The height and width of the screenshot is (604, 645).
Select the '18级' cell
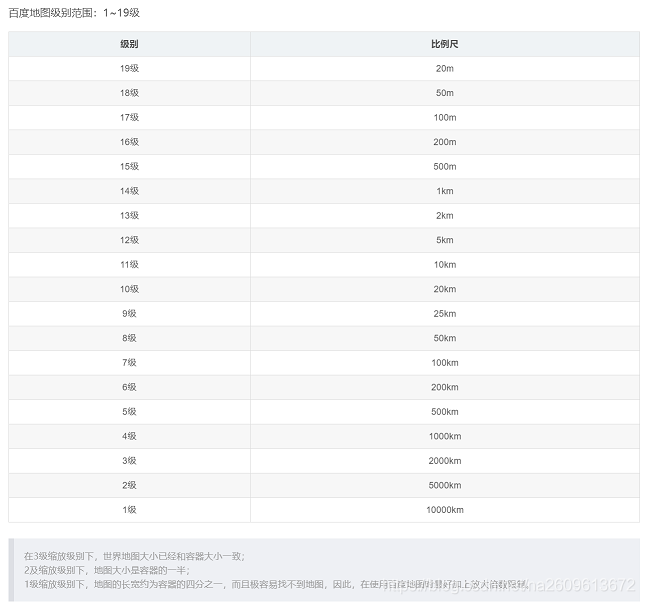pyautogui.click(x=129, y=93)
